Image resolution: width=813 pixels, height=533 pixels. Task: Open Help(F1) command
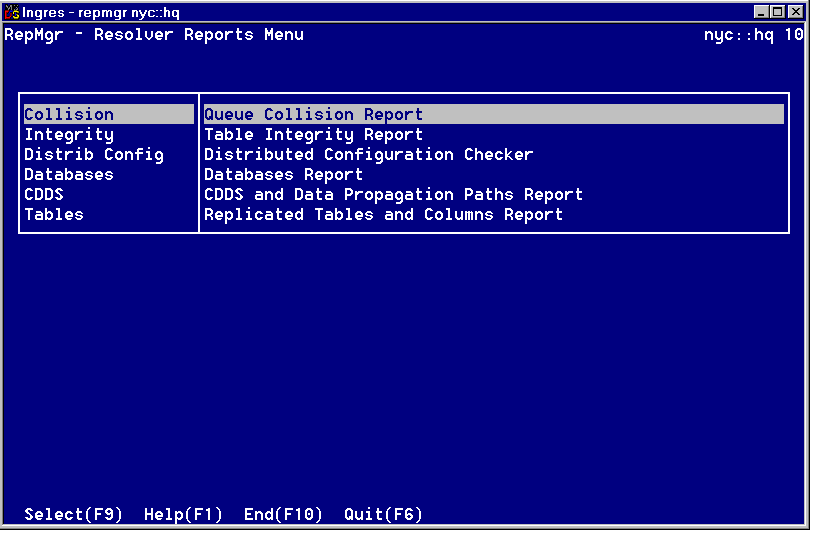pyautogui.click(x=183, y=514)
